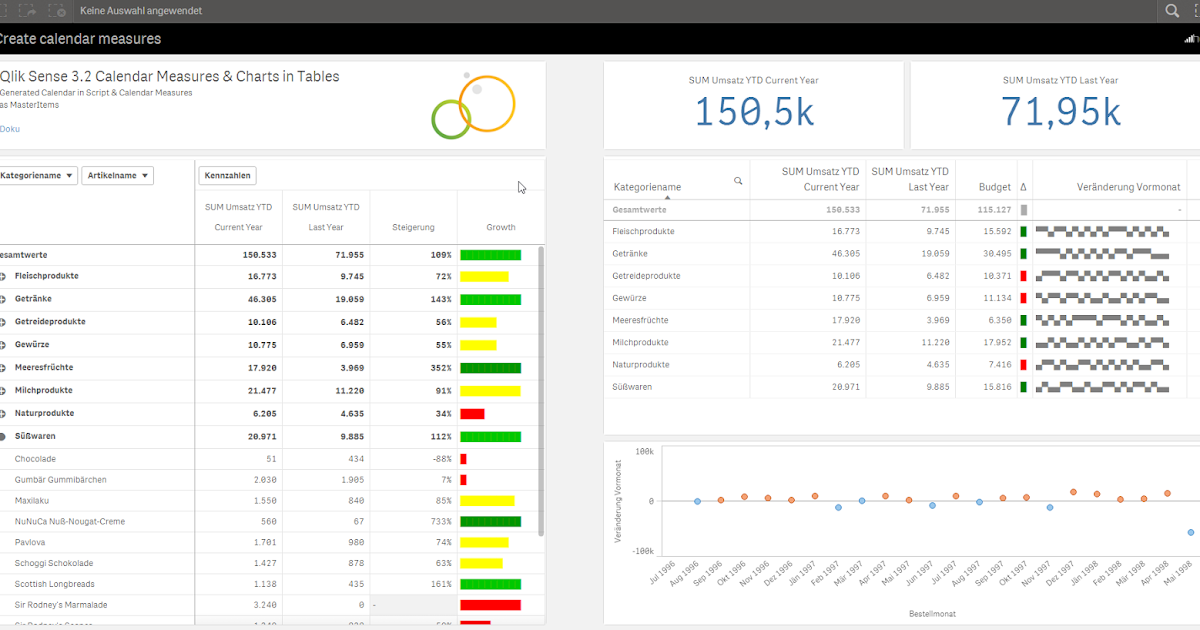
Task: Click Gewürze in the right table
Action: click(629, 298)
